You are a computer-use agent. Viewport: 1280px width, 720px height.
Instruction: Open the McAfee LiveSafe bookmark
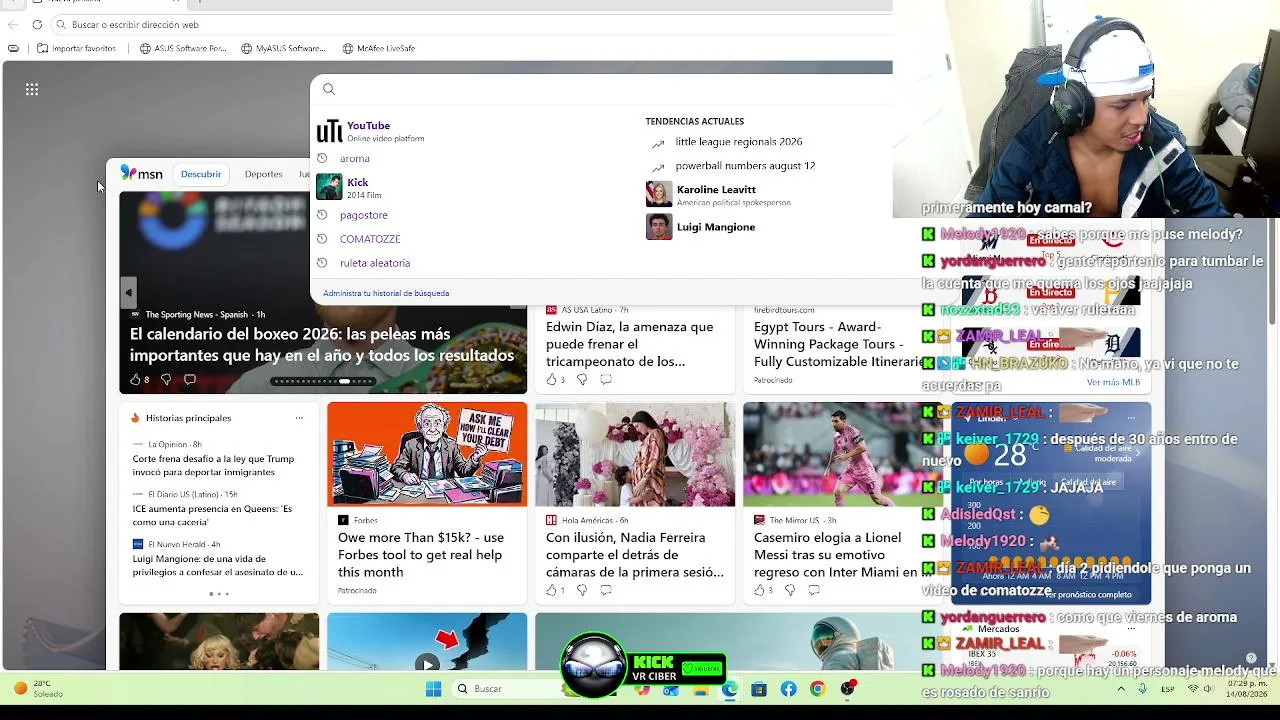tap(378, 48)
